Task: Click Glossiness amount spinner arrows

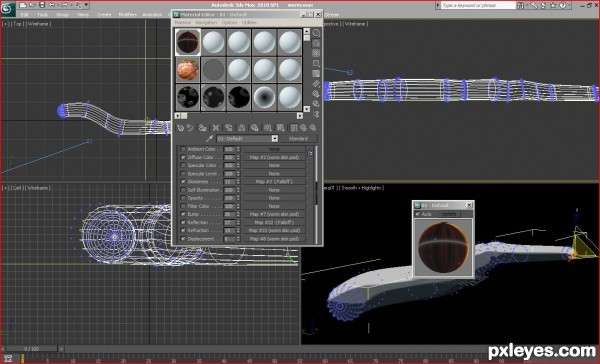Action: (238, 182)
